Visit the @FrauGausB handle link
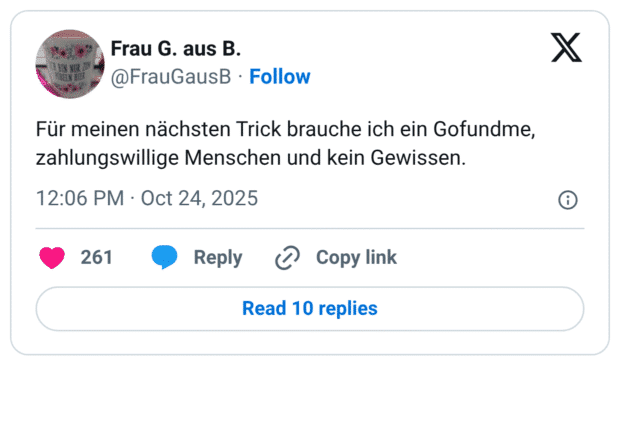Screen dimensions: 620x430 [x=171, y=77]
